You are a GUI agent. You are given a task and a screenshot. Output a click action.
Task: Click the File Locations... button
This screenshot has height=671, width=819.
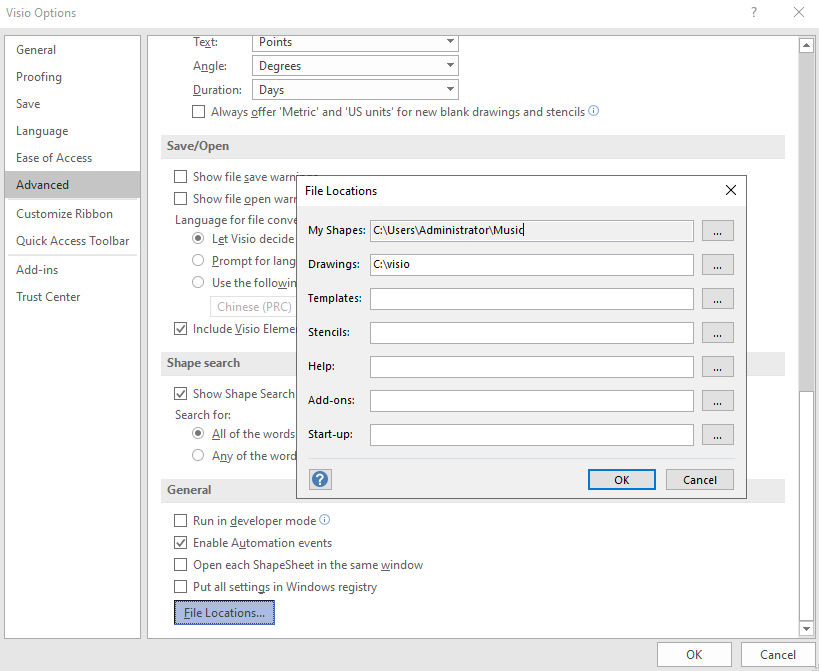coord(224,613)
